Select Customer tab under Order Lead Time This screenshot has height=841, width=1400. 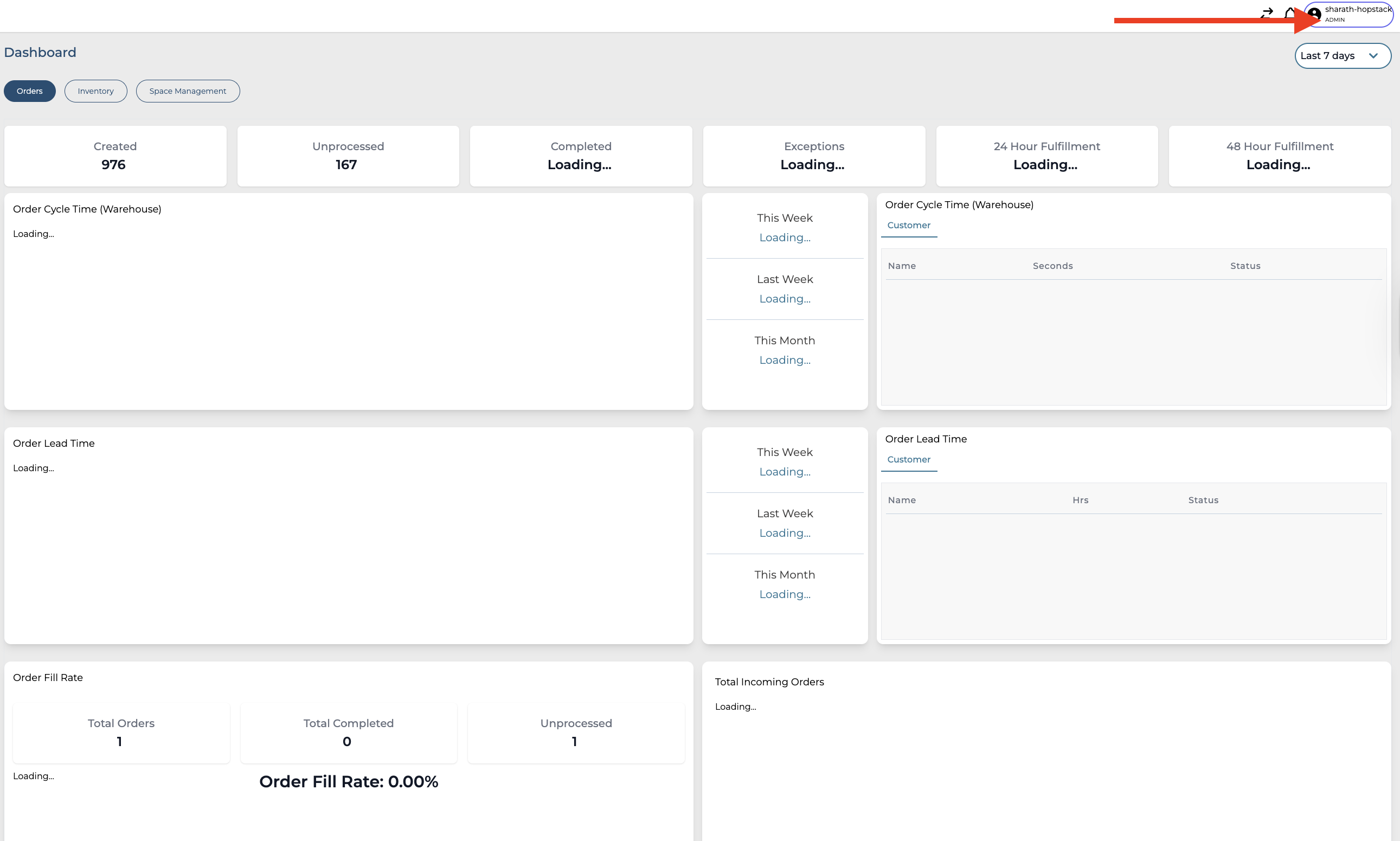pos(908,459)
